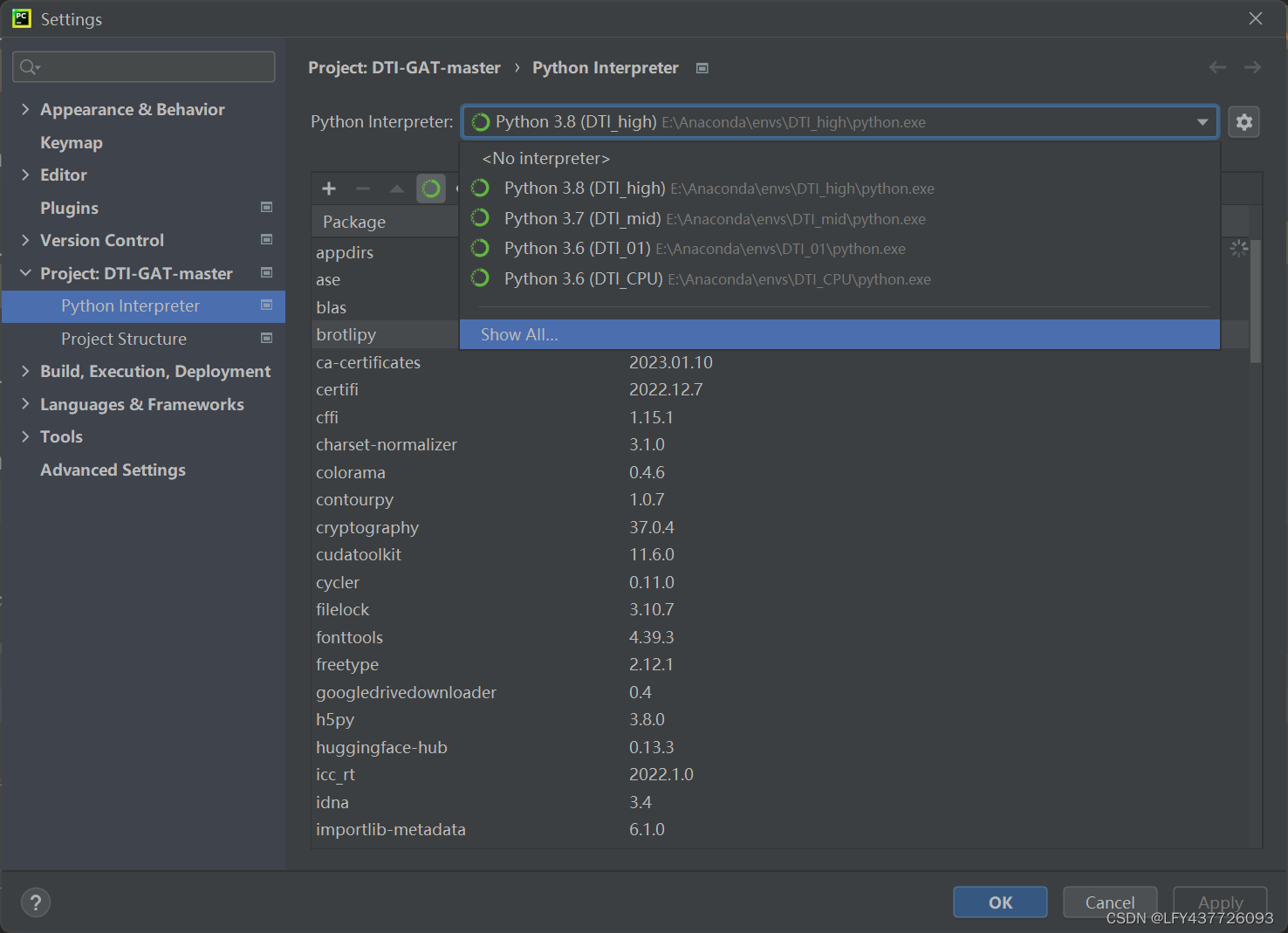Toggle the Conda package manager icon
The width and height of the screenshot is (1288, 933).
point(431,189)
